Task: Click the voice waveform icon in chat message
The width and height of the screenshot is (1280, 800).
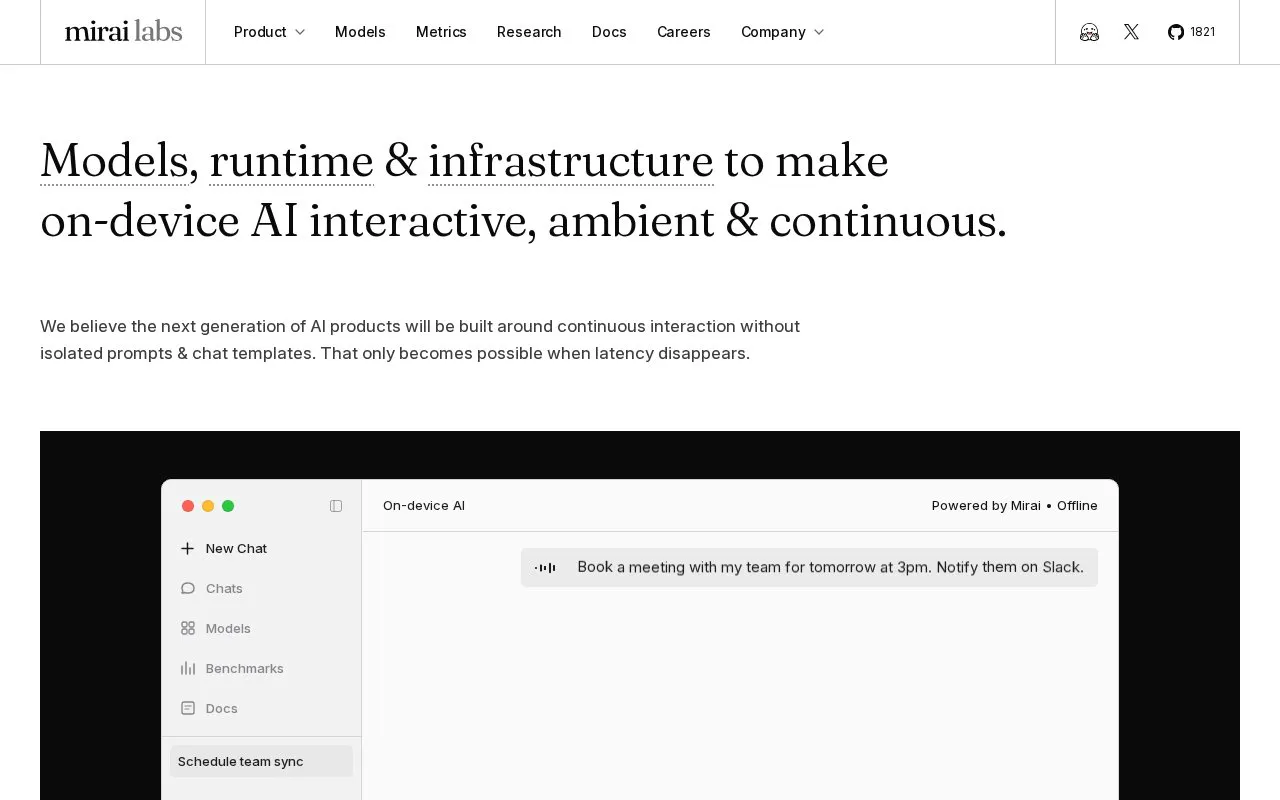Action: (x=545, y=567)
